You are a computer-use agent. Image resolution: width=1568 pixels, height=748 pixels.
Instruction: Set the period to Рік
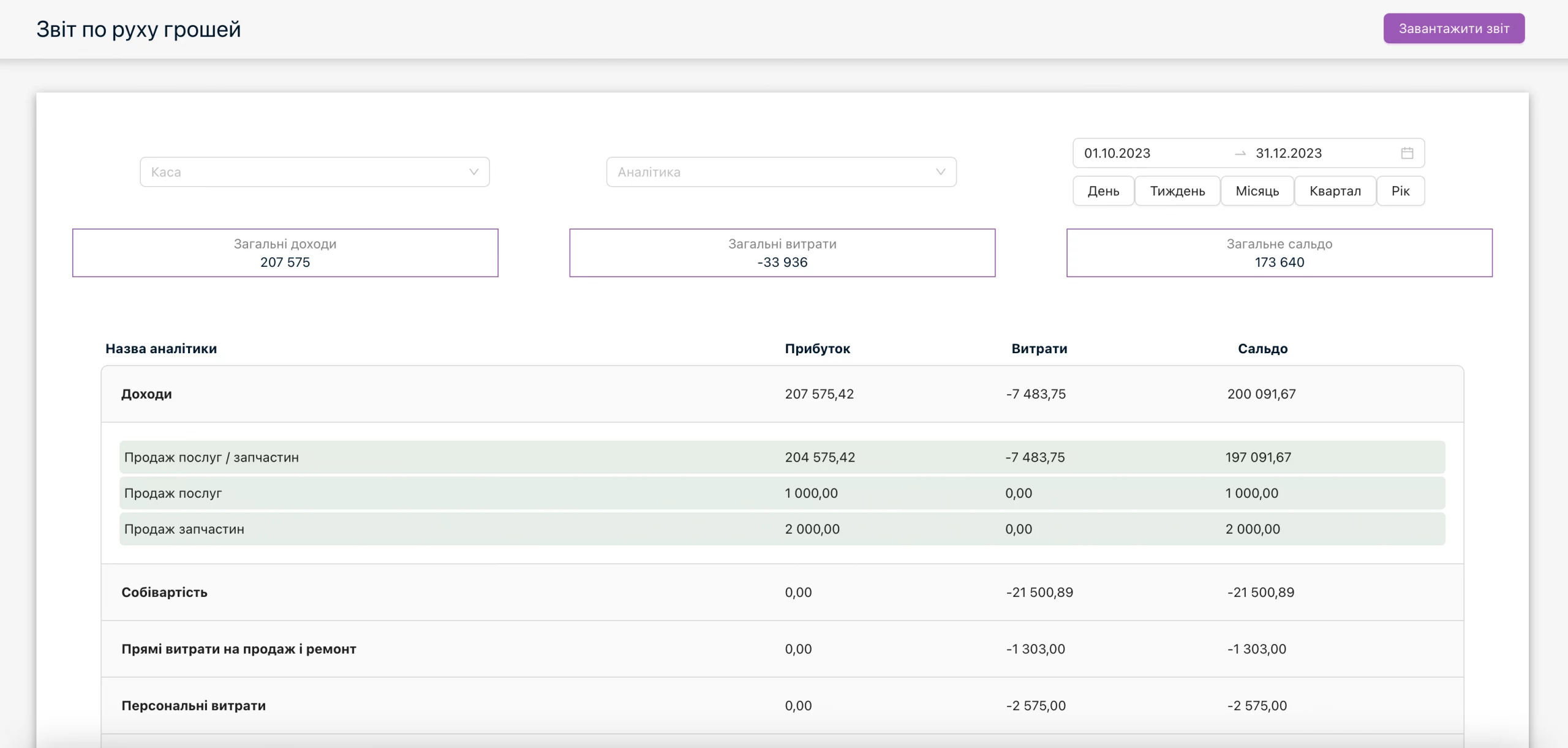(x=1400, y=191)
